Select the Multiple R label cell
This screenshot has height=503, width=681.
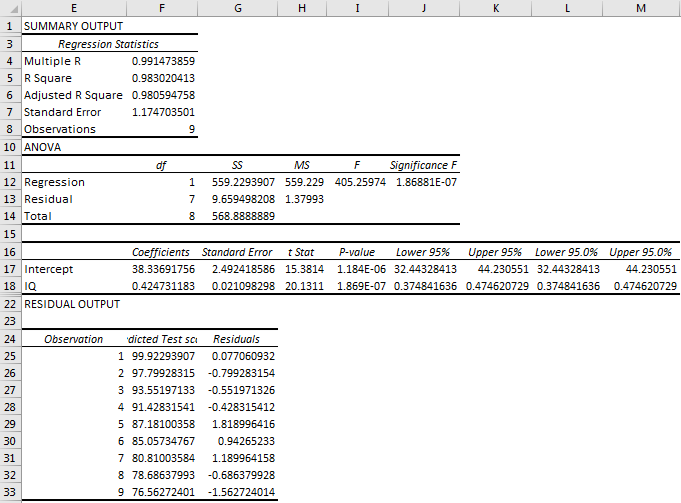click(x=53, y=61)
